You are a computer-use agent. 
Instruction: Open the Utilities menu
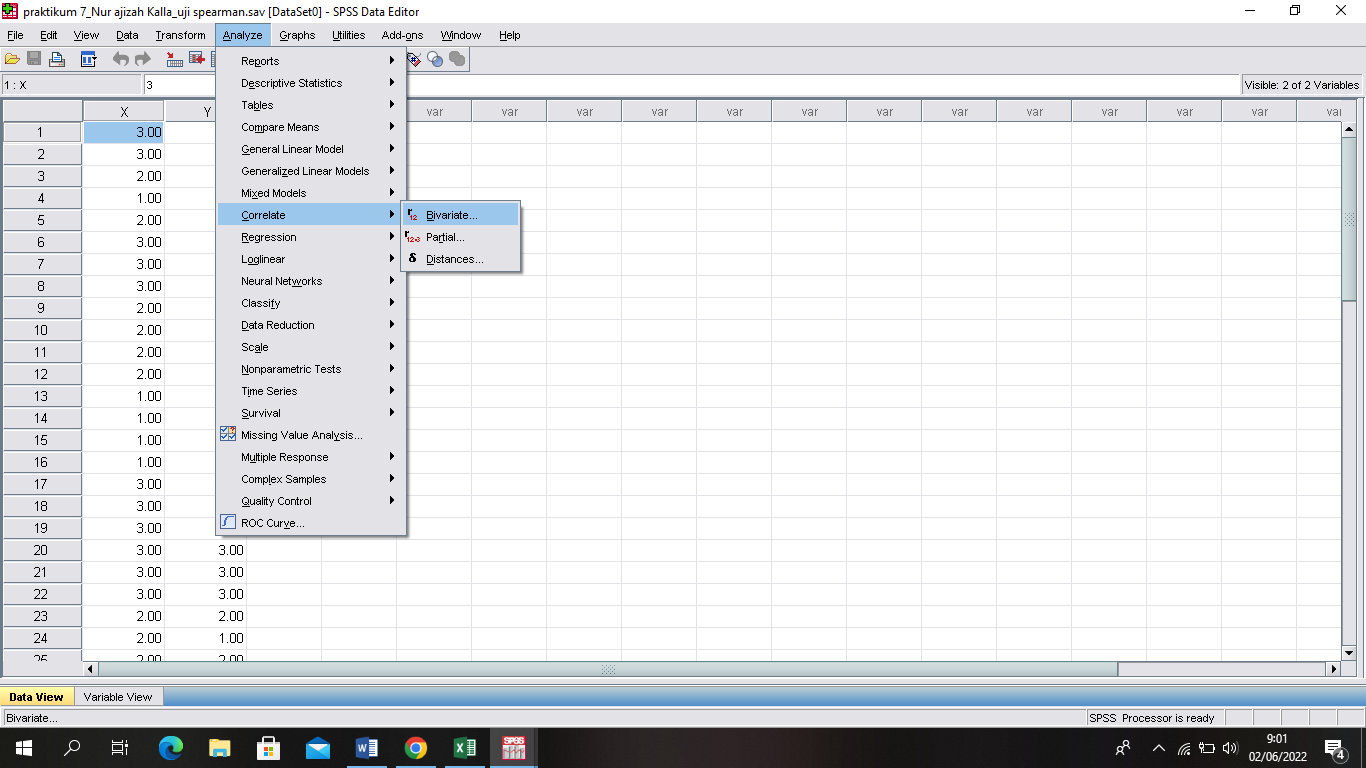coord(349,35)
